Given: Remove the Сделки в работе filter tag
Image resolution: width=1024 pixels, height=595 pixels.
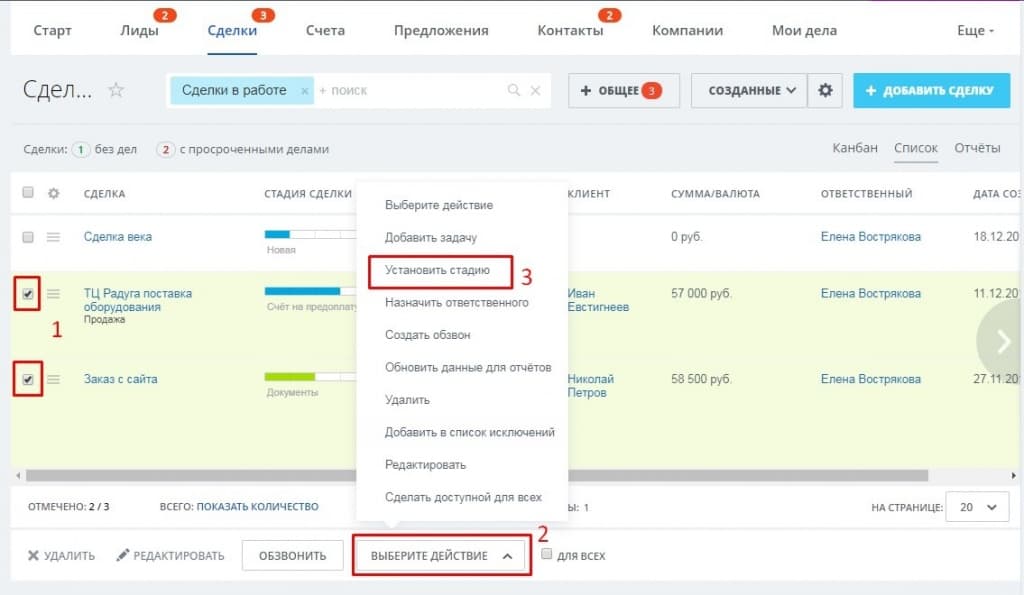Looking at the screenshot, I should [305, 90].
